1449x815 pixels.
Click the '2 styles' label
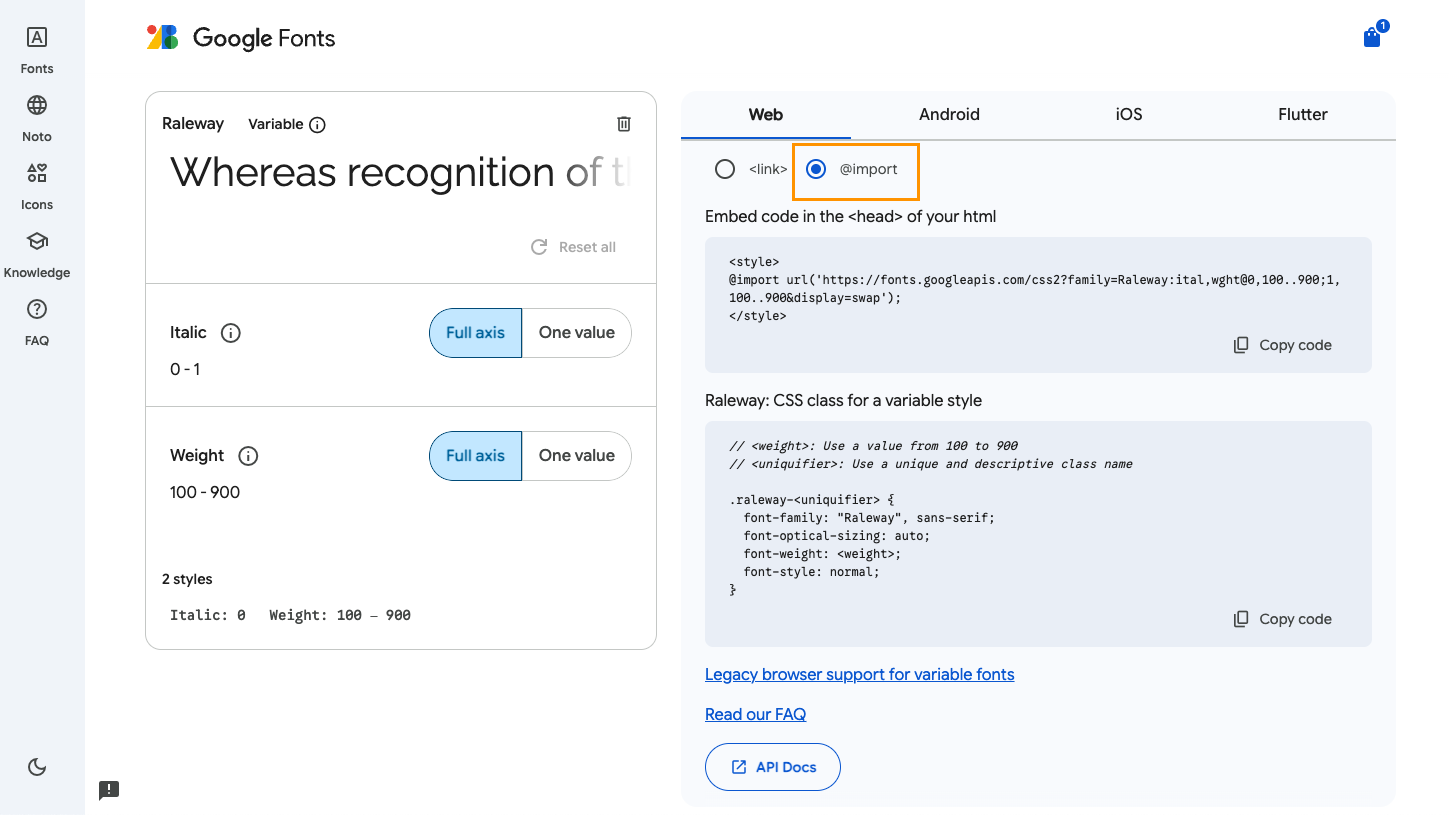[187, 579]
